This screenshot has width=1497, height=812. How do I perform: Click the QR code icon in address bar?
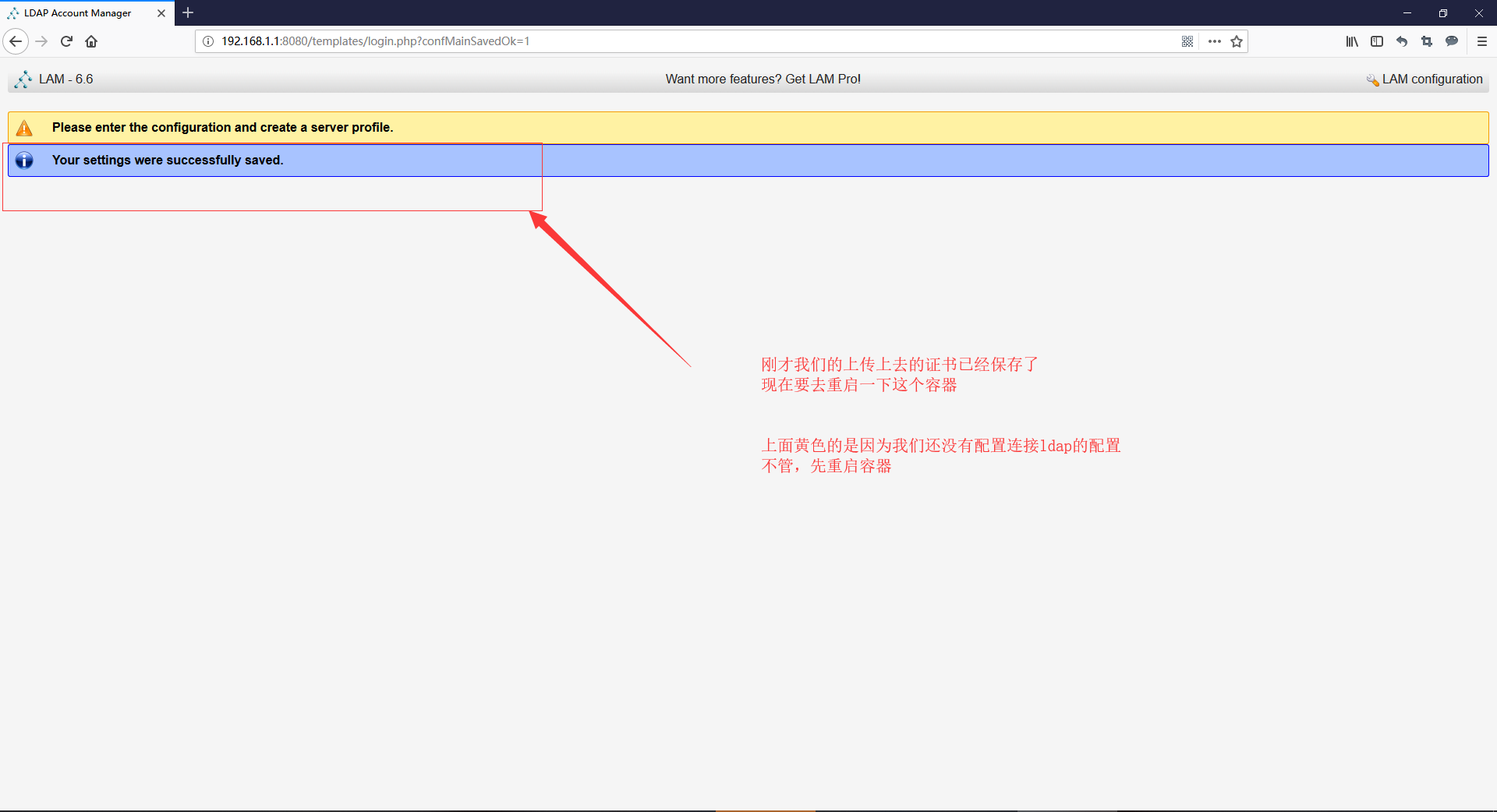pyautogui.click(x=1187, y=41)
